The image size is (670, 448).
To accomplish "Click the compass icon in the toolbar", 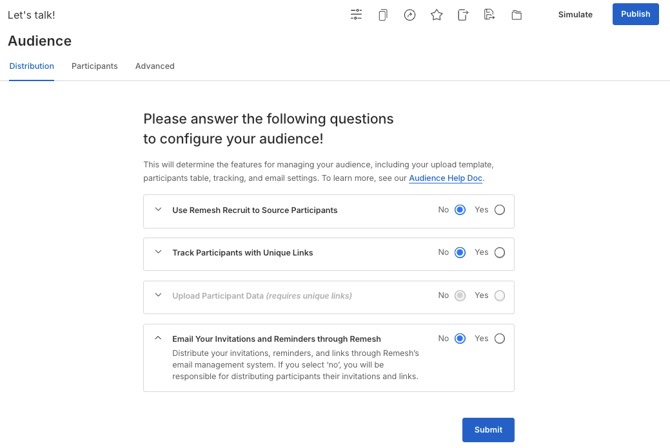I will point(410,15).
